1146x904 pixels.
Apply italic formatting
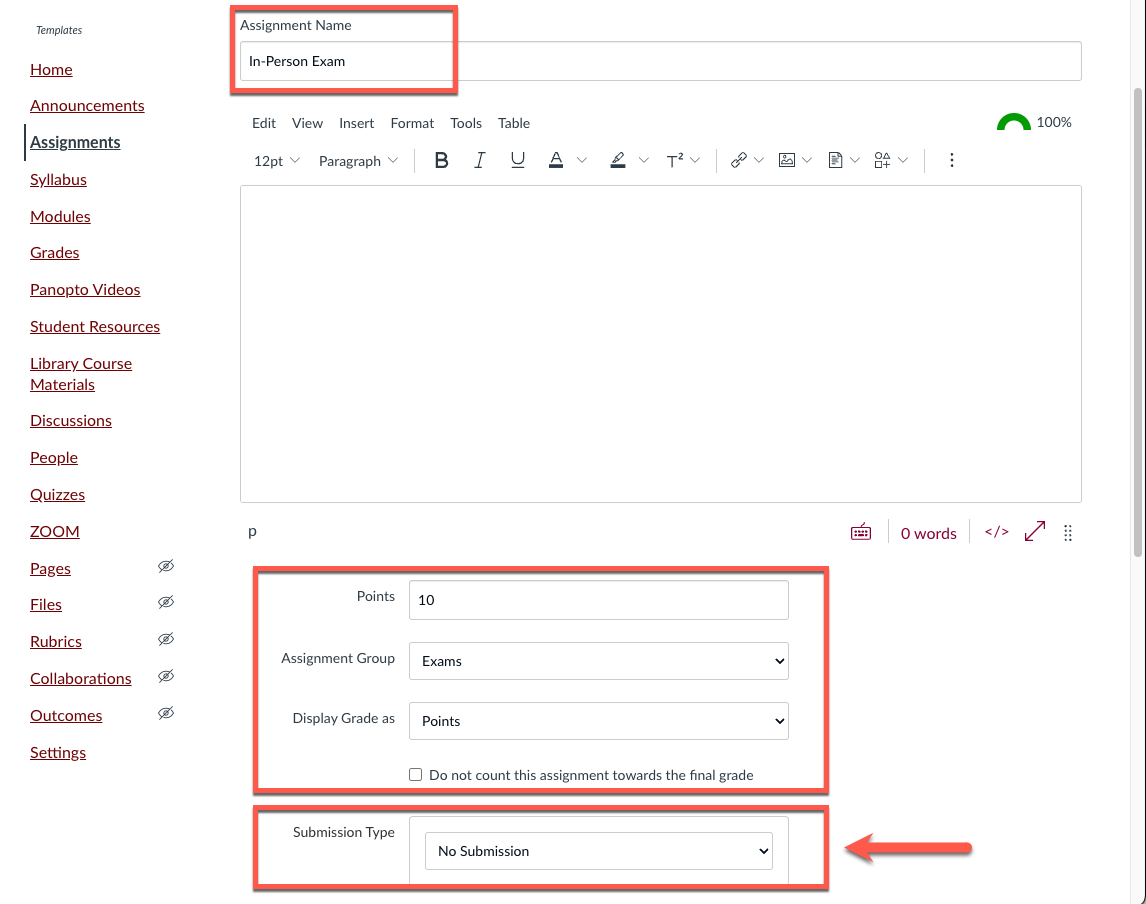479,160
